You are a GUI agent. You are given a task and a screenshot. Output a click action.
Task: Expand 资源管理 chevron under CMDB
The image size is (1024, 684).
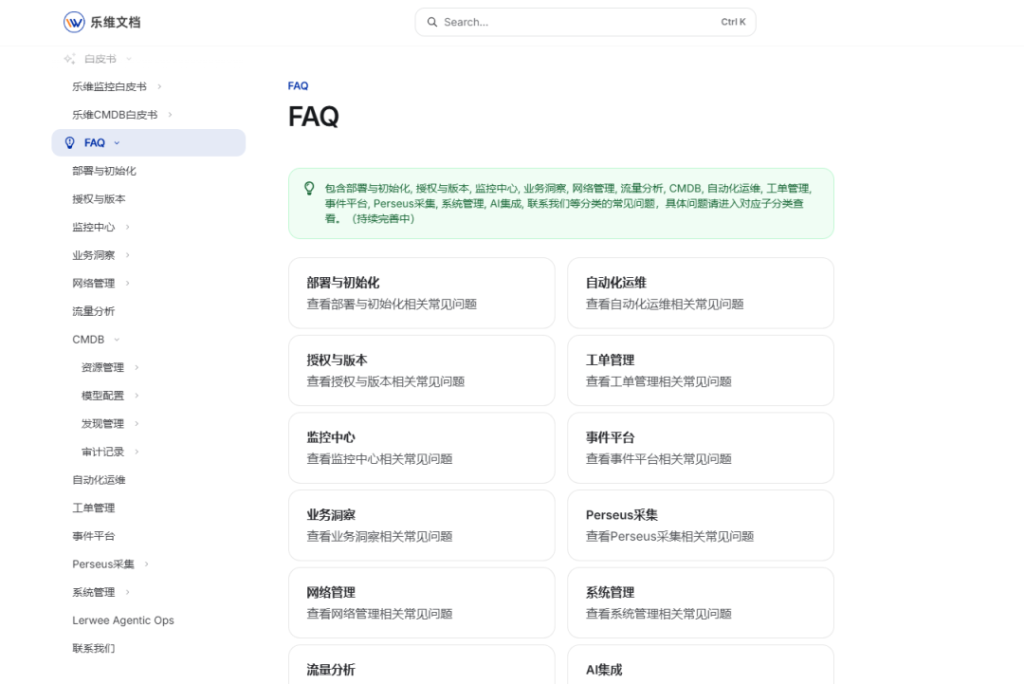136,367
